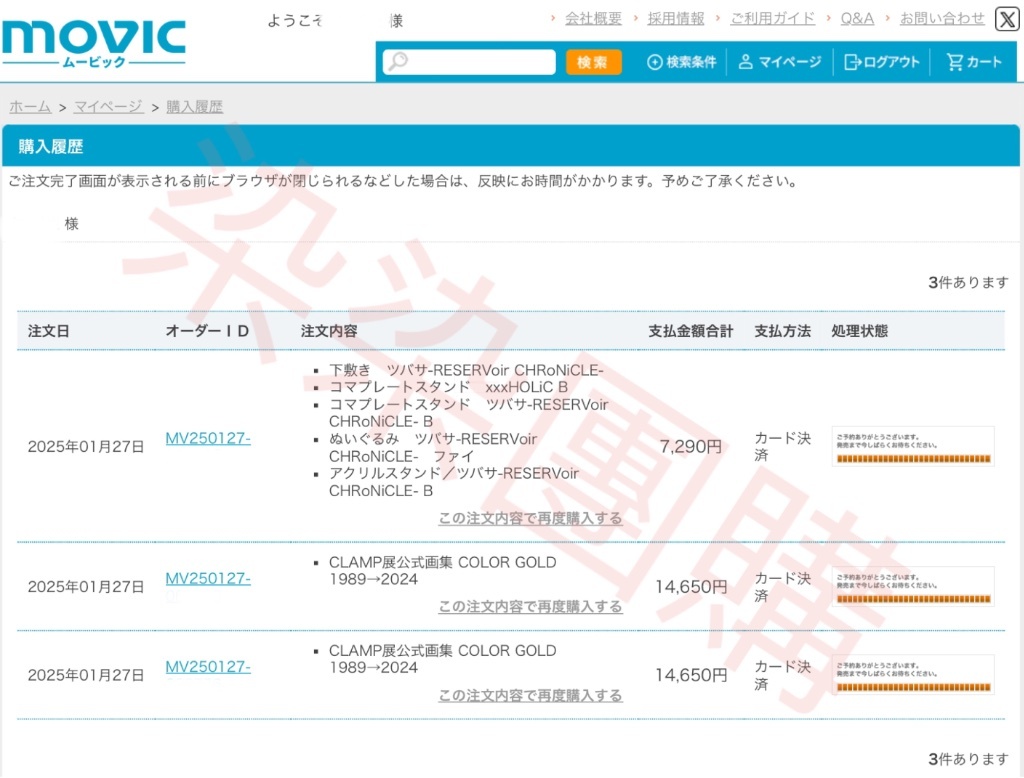Viewport: 1024px width, 778px height.
Task: Open the X (Twitter) icon link
Action: point(1006,19)
